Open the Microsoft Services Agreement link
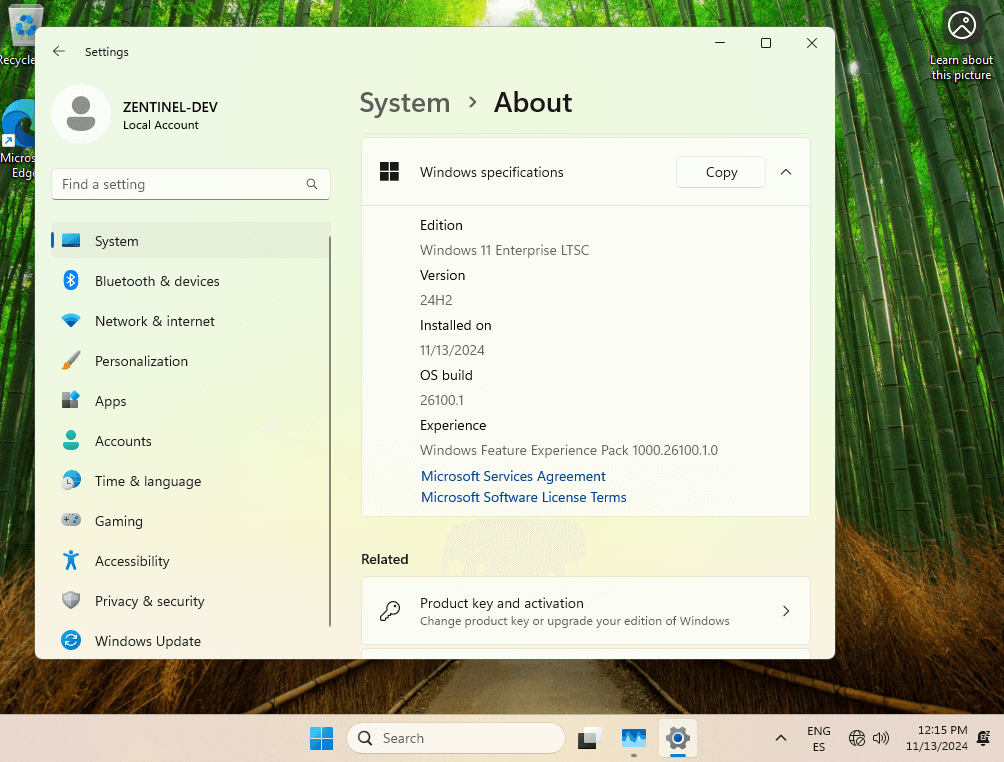The image size is (1004, 762). [513, 476]
